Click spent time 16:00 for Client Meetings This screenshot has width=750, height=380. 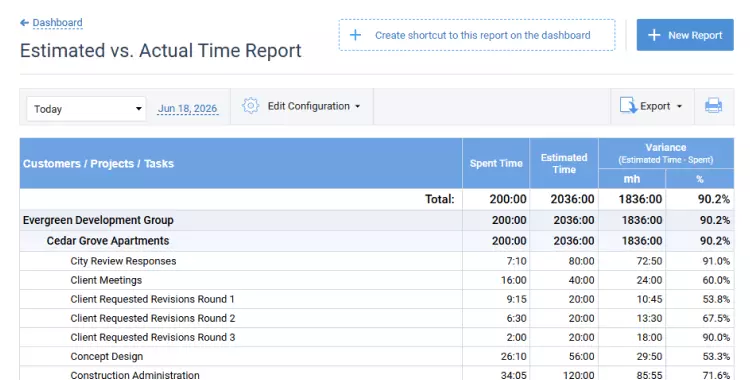tap(513, 280)
